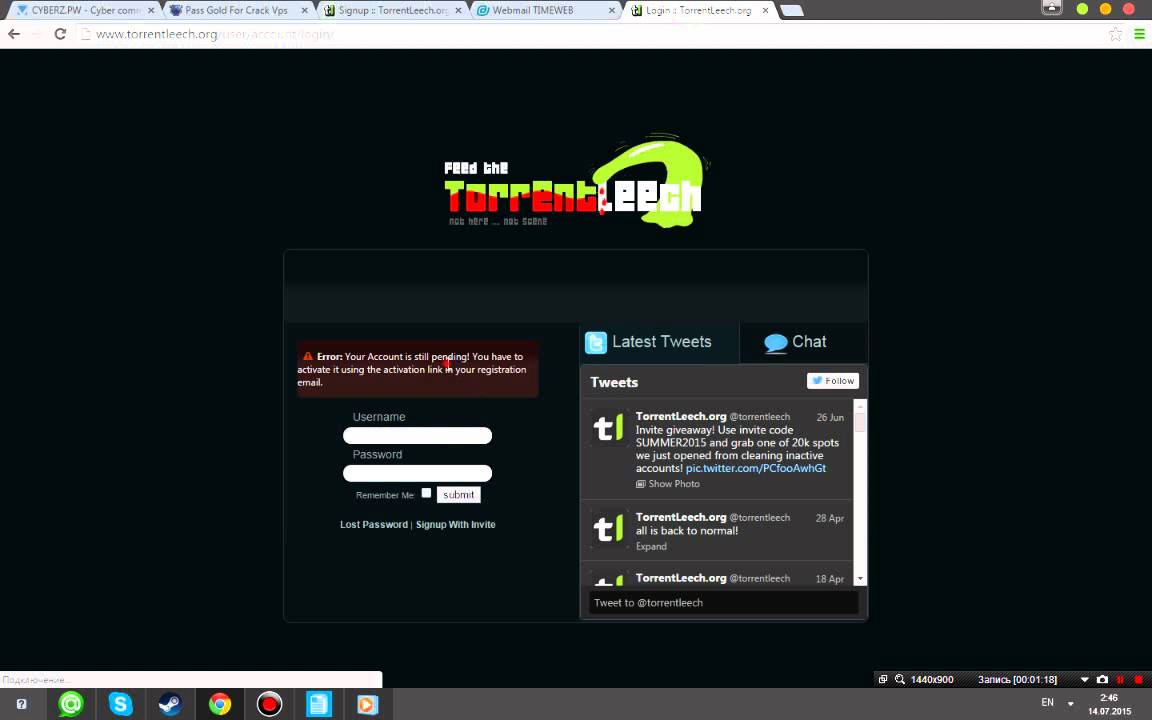Click the recording timer Запись [00:01:18]
The width and height of the screenshot is (1152, 720).
click(x=1018, y=680)
